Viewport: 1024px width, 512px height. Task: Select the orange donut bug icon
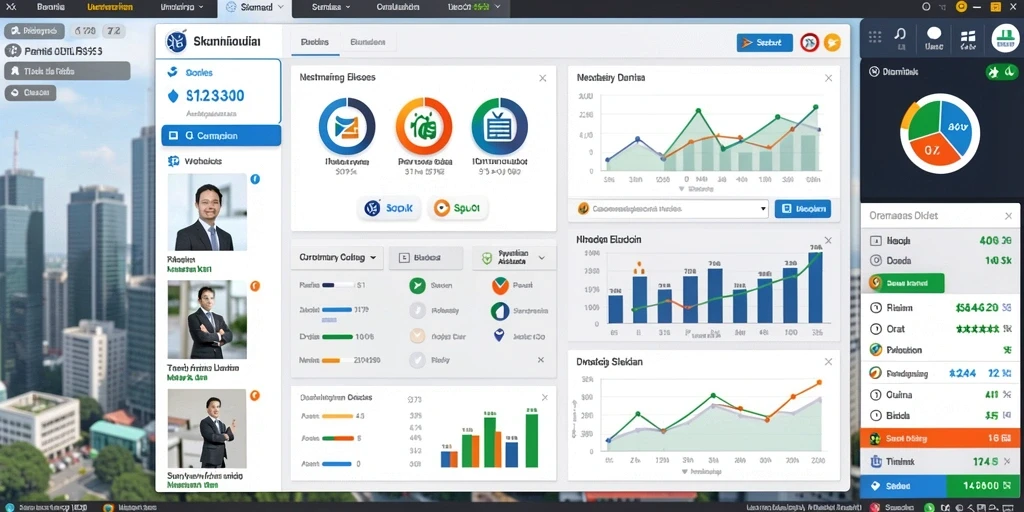[424, 127]
